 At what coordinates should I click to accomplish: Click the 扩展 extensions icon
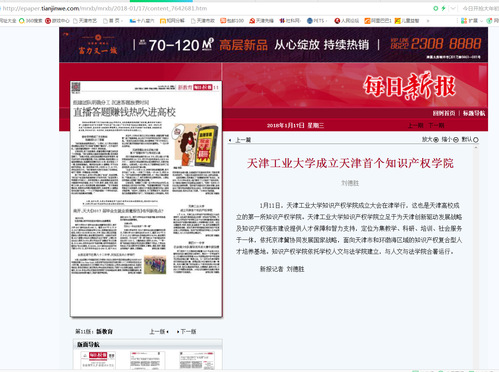pyautogui.click(x=464, y=21)
